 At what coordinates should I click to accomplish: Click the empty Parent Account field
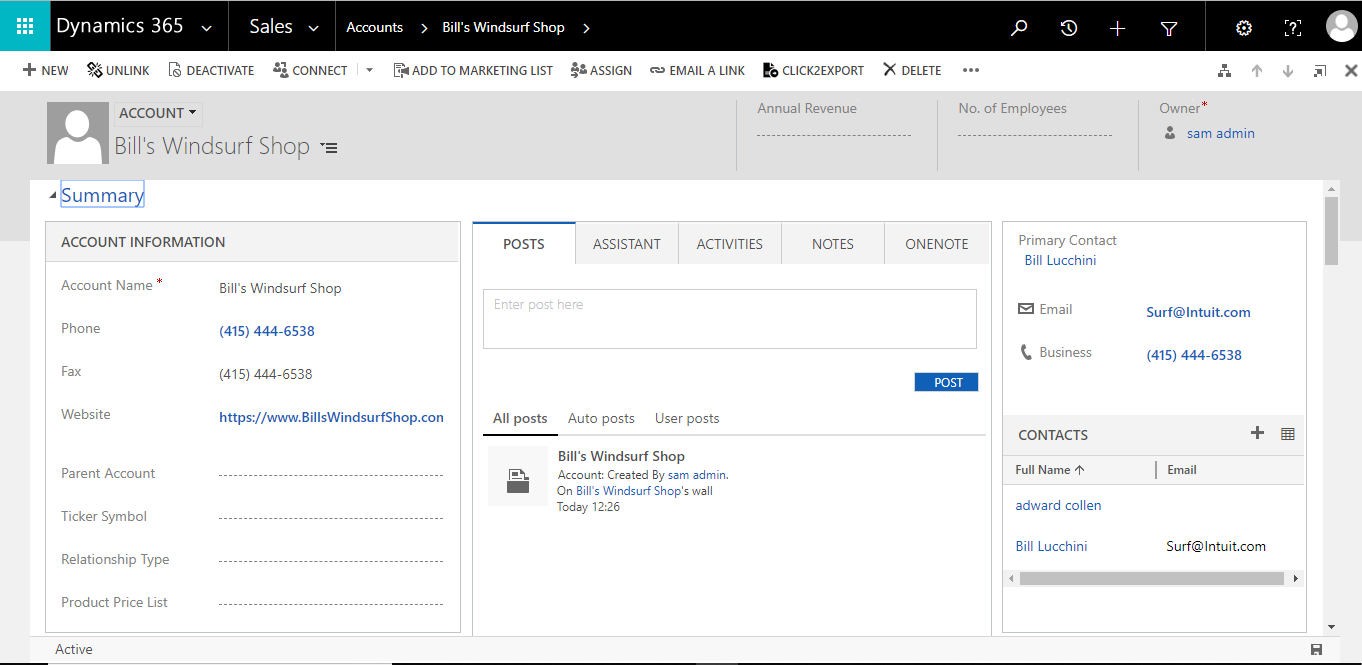pos(331,474)
